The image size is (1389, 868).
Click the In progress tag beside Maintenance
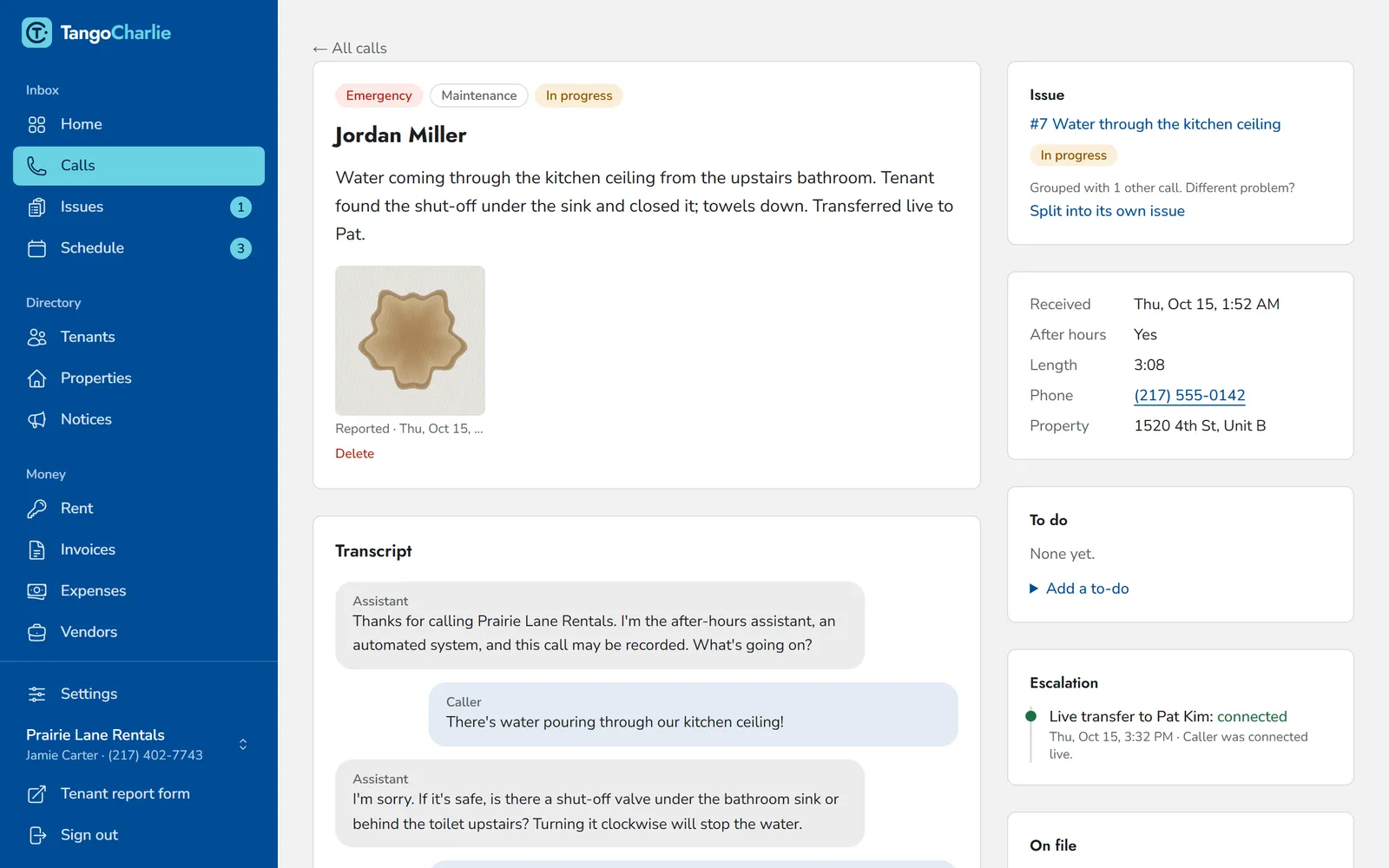[578, 95]
